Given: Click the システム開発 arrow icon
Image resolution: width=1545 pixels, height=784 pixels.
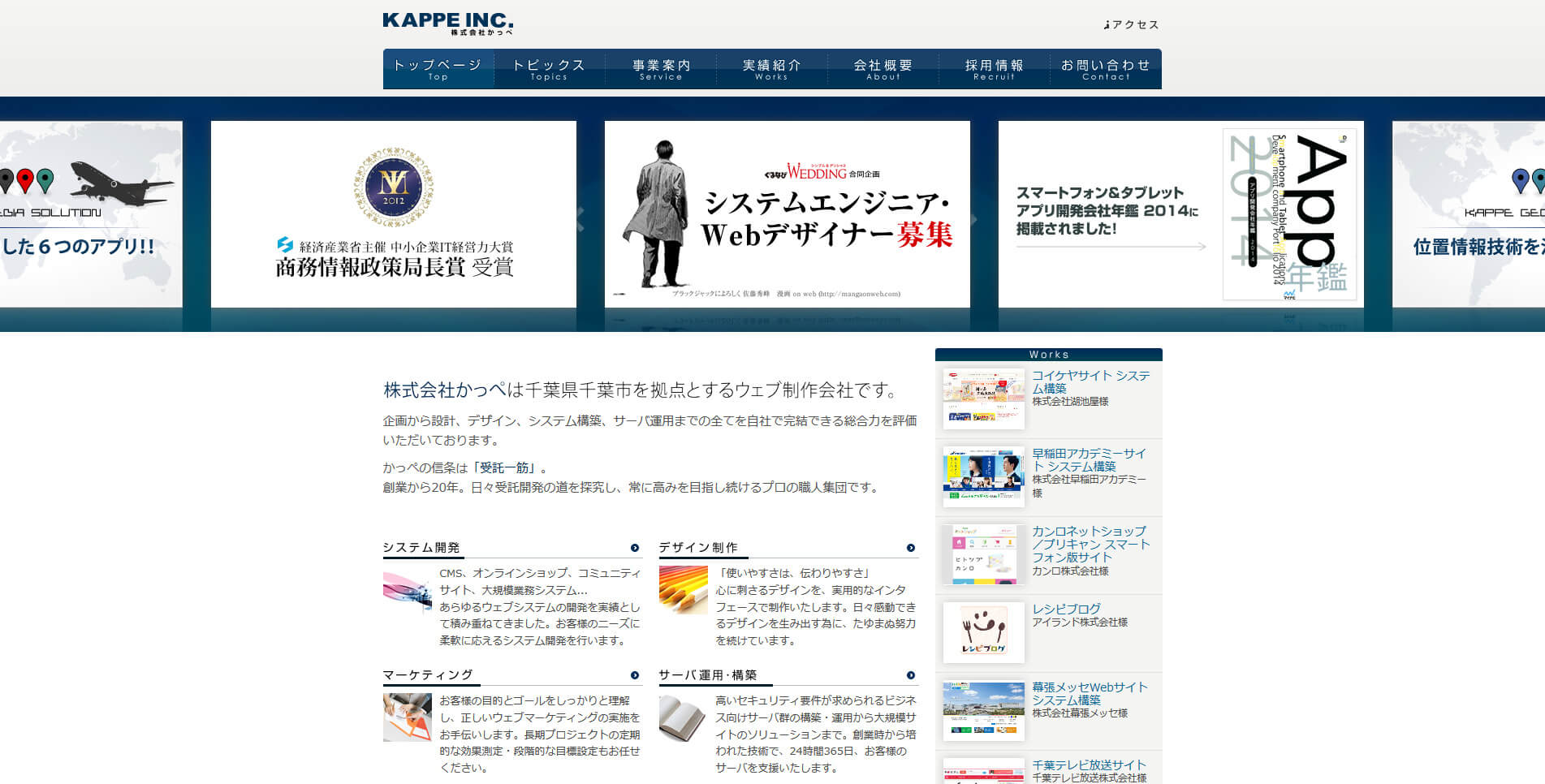Looking at the screenshot, I should pos(635,548).
